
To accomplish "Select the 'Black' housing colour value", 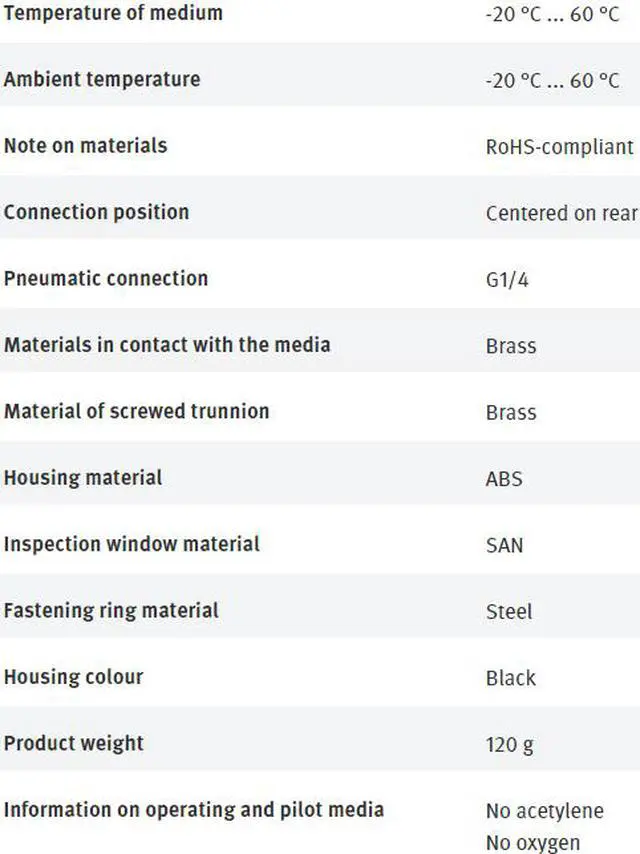I will [x=511, y=678].
